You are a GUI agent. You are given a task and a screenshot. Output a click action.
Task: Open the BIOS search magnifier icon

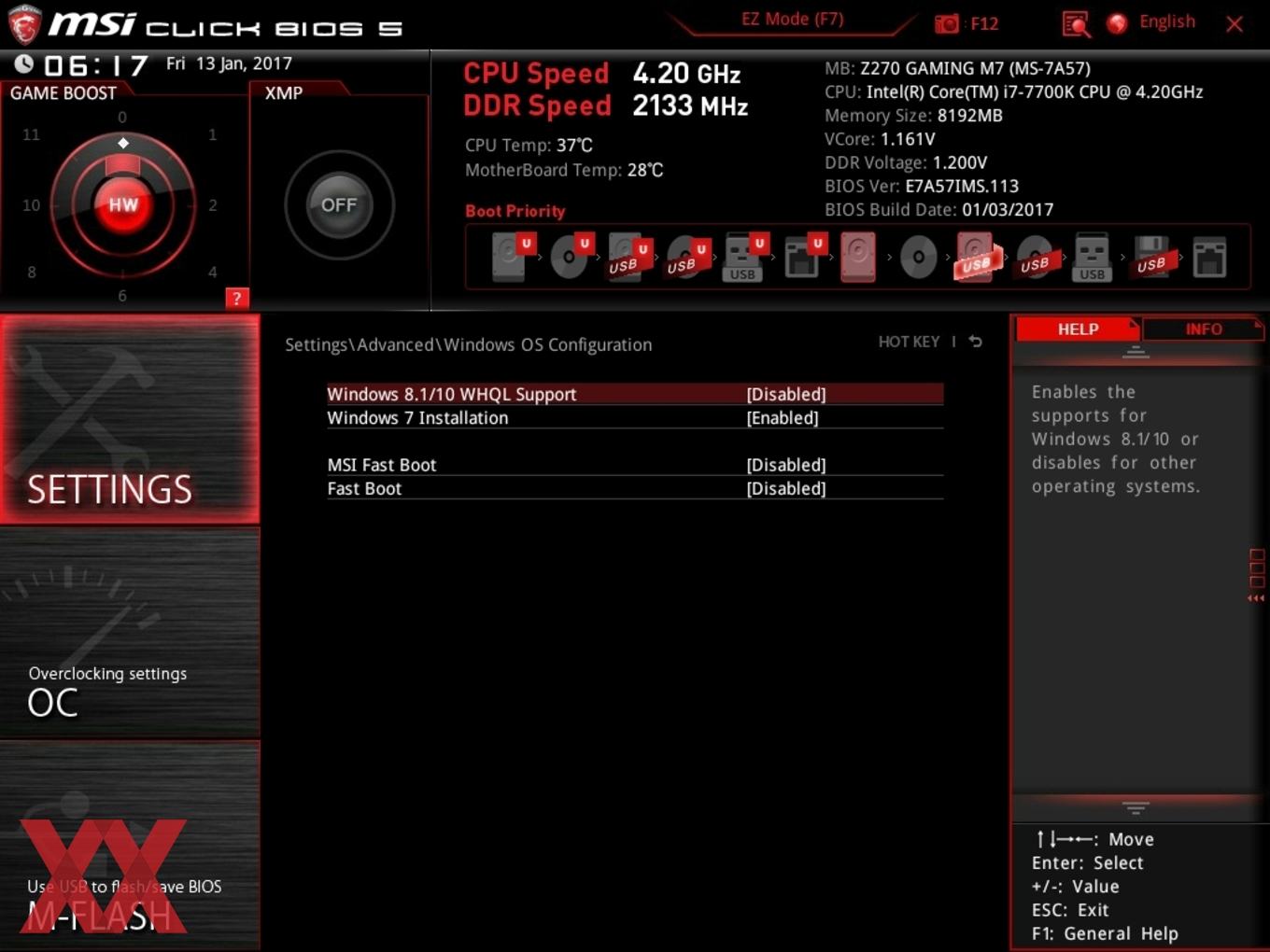pyautogui.click(x=1076, y=23)
